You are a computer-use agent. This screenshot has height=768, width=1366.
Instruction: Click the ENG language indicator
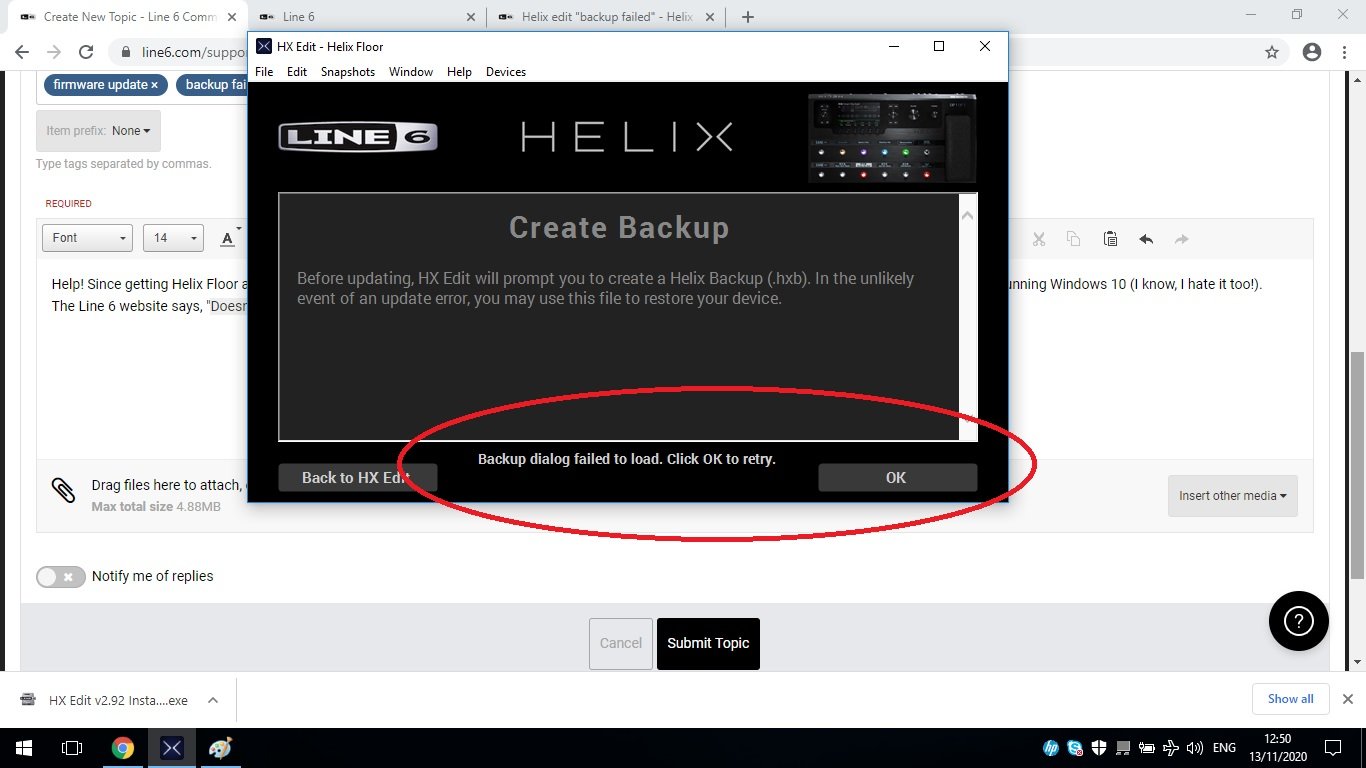pyautogui.click(x=1224, y=748)
